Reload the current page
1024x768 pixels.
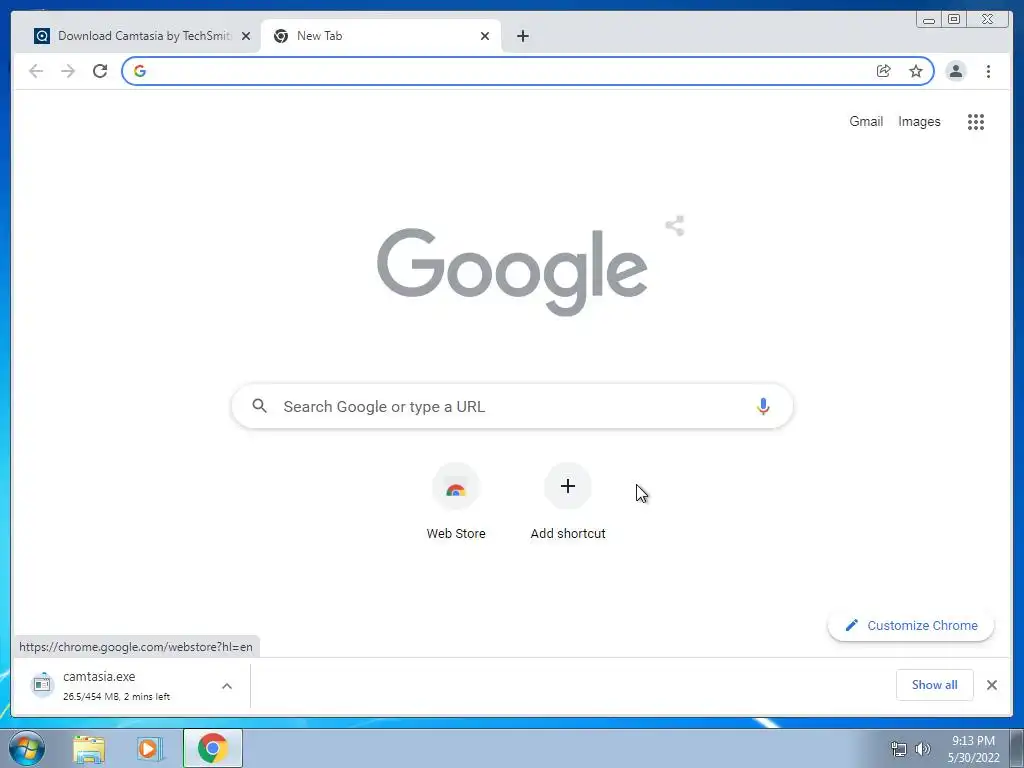click(100, 71)
